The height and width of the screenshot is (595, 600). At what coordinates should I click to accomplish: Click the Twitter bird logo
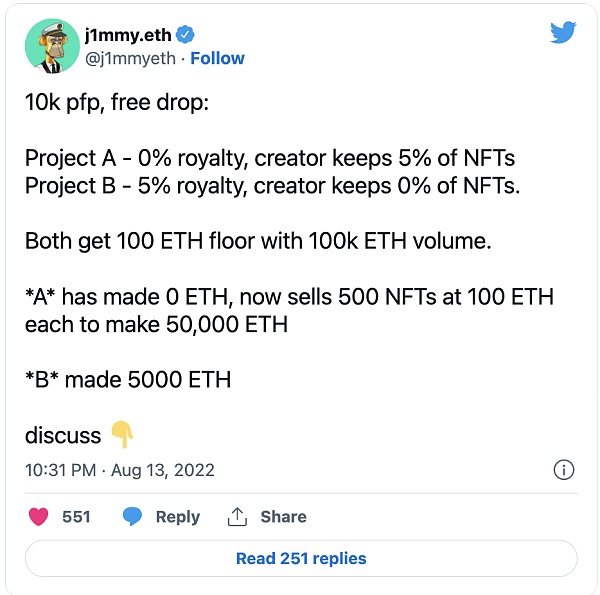coord(563,33)
